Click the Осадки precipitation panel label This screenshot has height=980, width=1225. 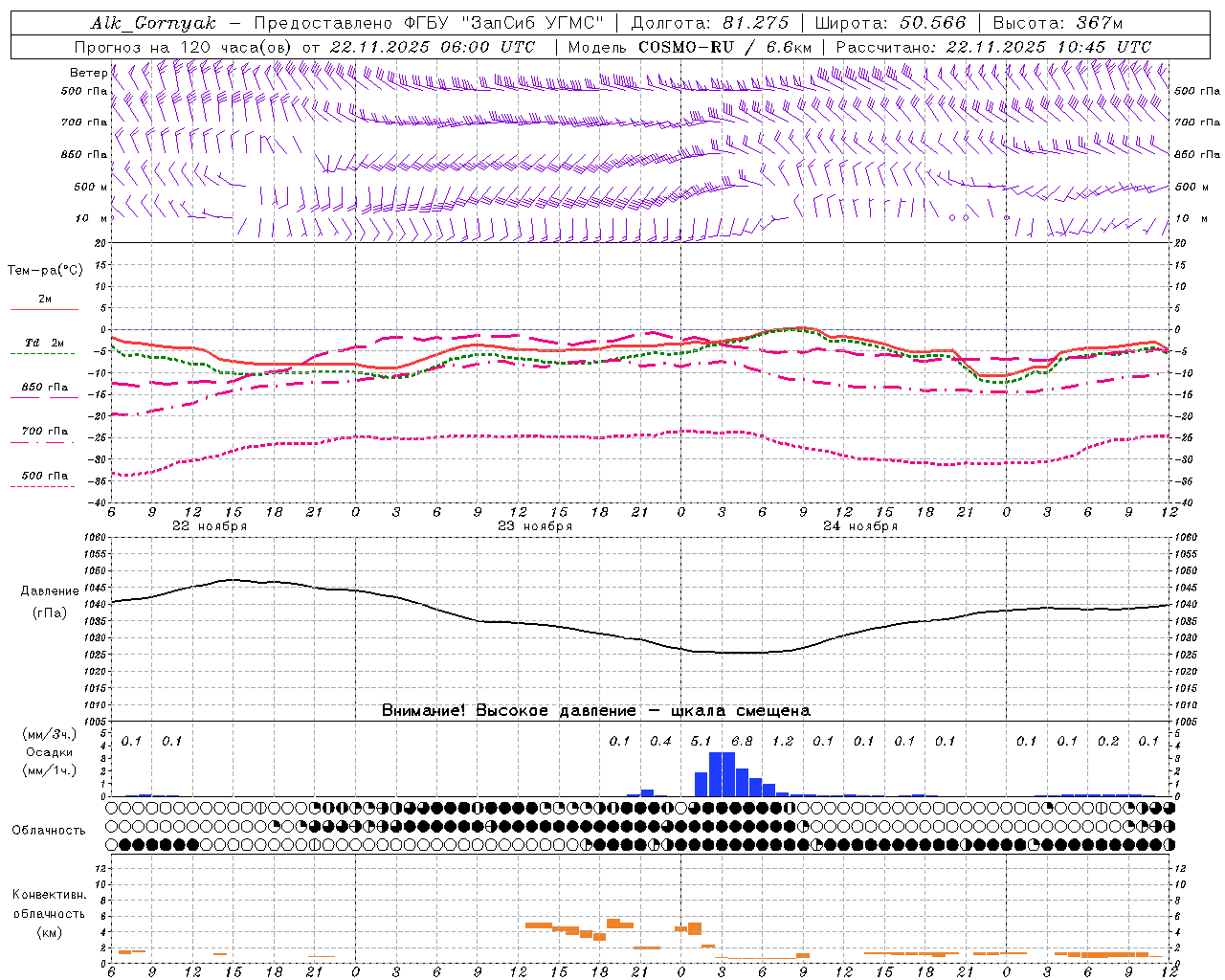(49, 752)
